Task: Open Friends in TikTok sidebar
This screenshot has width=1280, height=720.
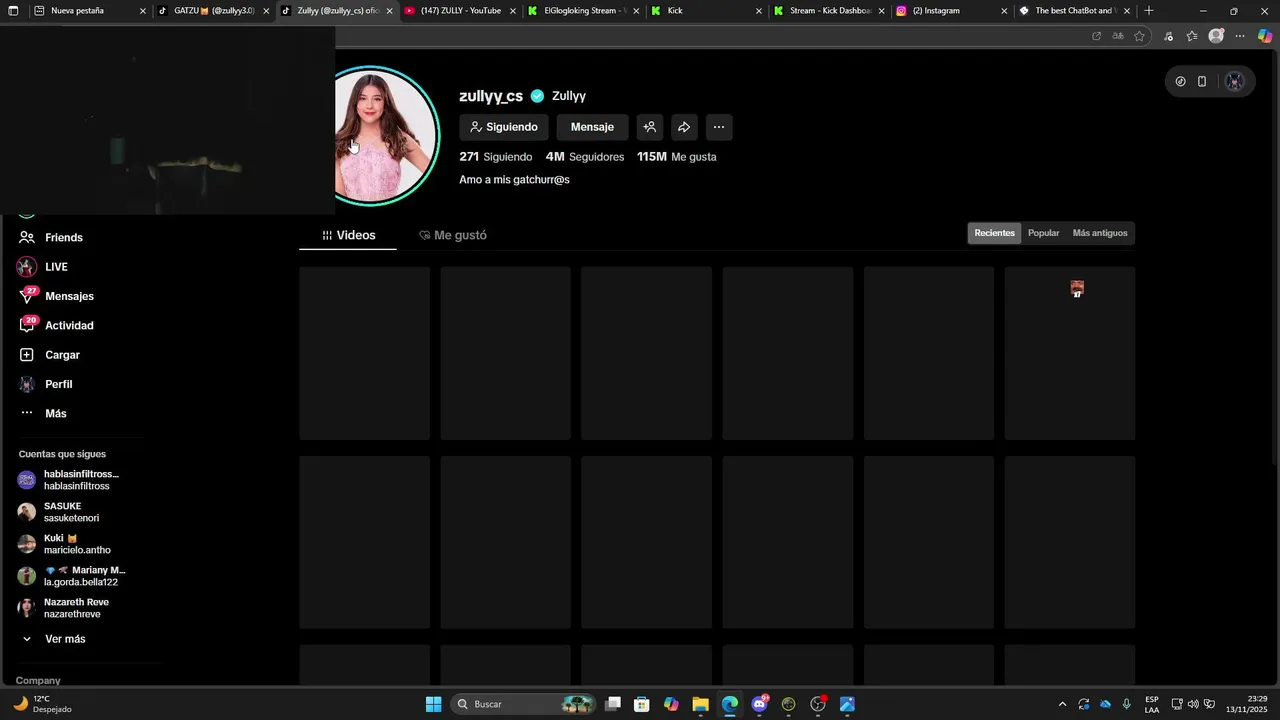Action: 51,237
